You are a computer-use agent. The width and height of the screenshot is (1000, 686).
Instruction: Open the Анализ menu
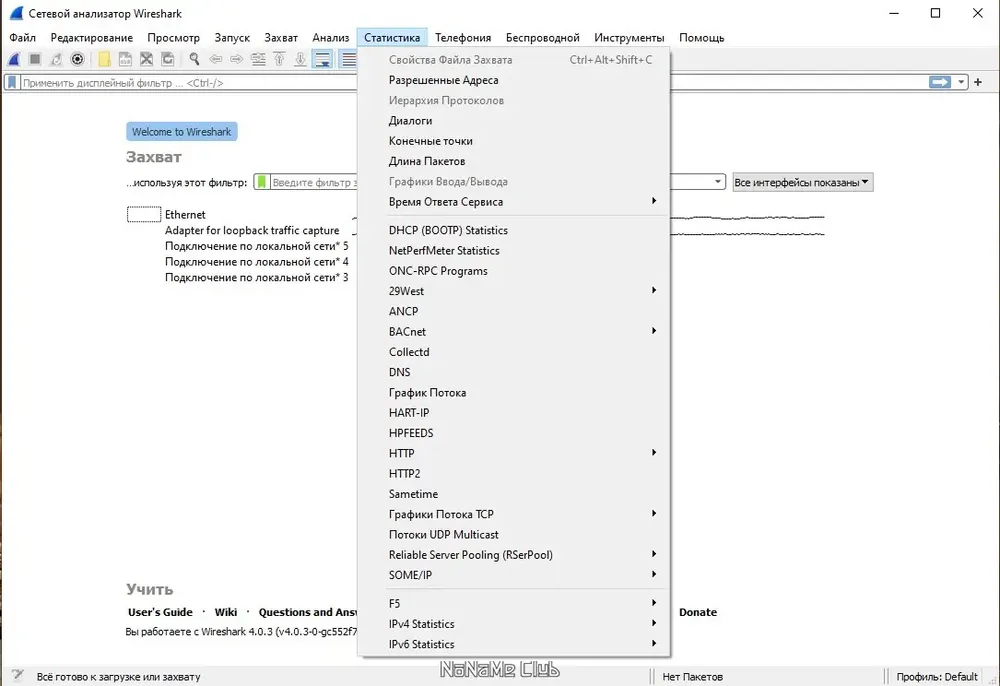[x=330, y=38]
